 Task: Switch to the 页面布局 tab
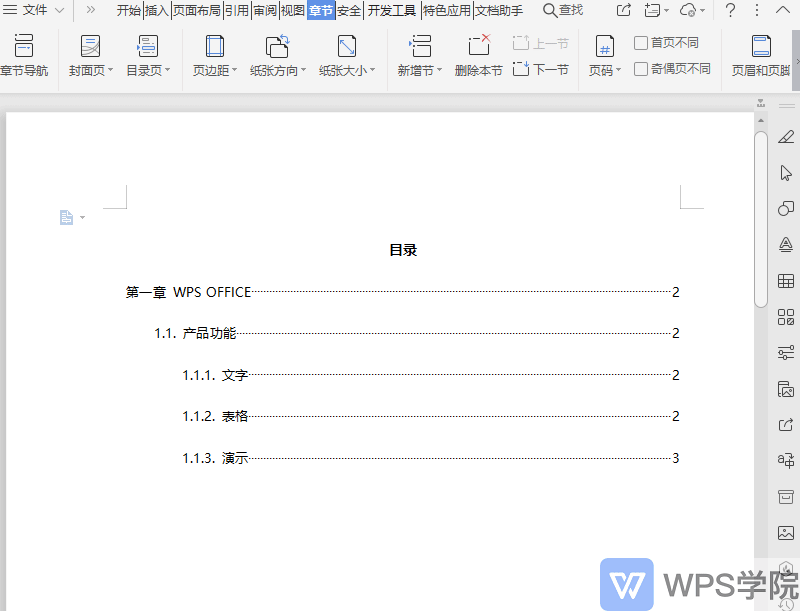click(x=196, y=10)
